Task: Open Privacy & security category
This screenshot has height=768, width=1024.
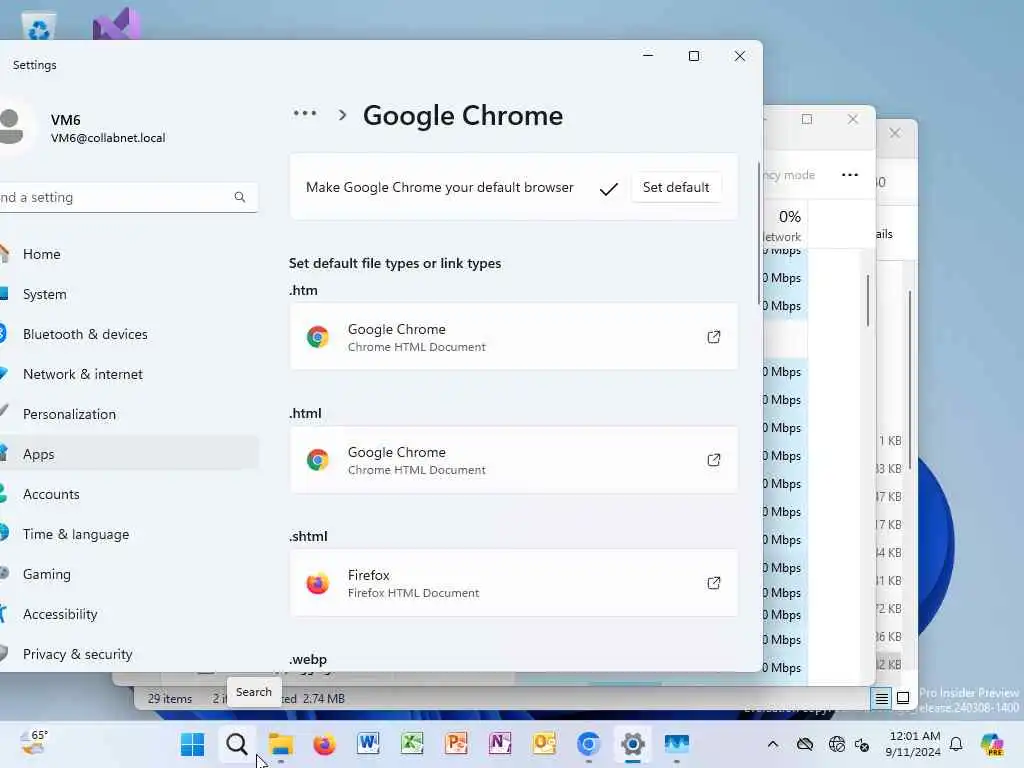Action: (x=128, y=654)
